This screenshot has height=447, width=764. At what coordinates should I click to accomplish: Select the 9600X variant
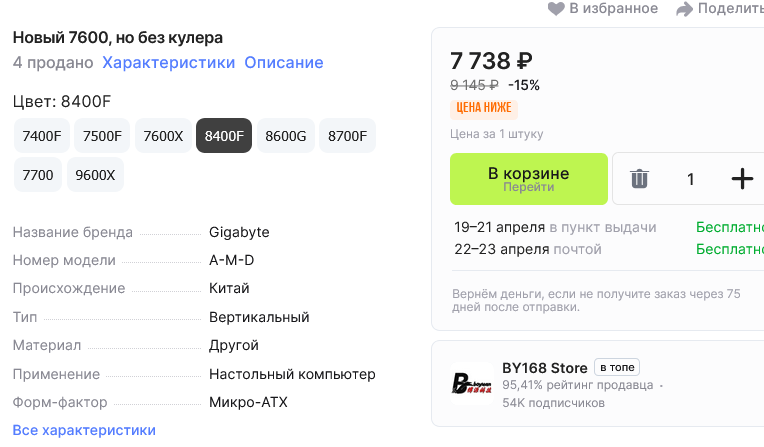[x=95, y=175]
